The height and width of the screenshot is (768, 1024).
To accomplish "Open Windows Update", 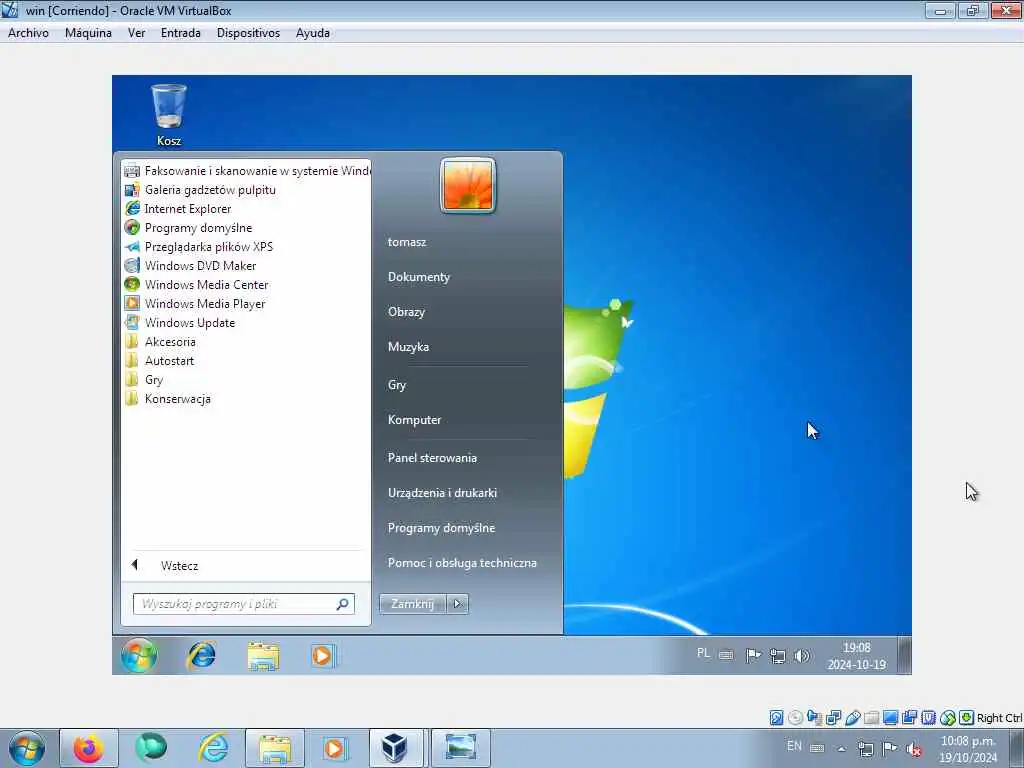I will point(180,323).
